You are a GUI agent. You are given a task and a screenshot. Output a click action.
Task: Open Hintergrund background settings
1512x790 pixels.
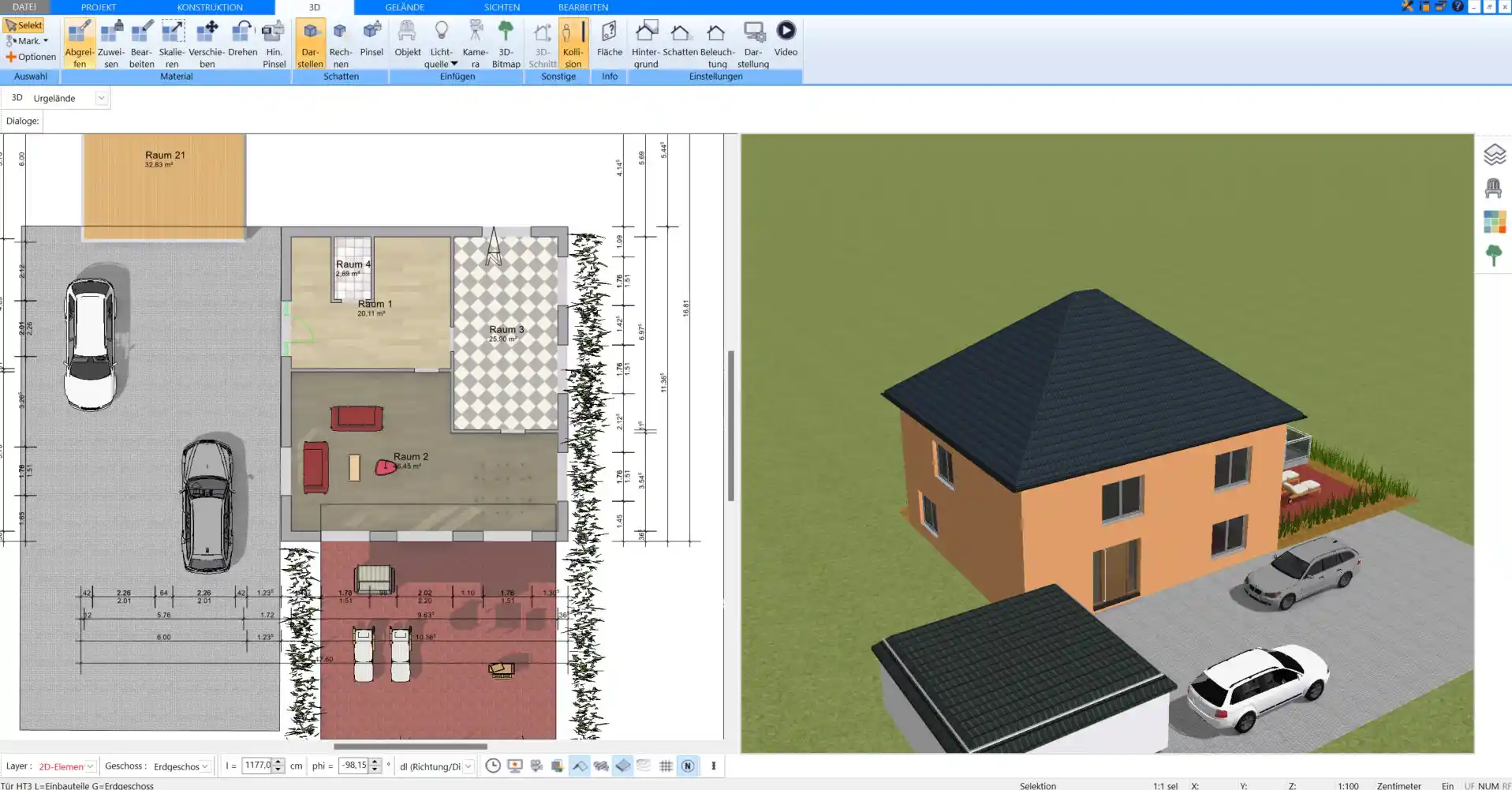coord(645,44)
